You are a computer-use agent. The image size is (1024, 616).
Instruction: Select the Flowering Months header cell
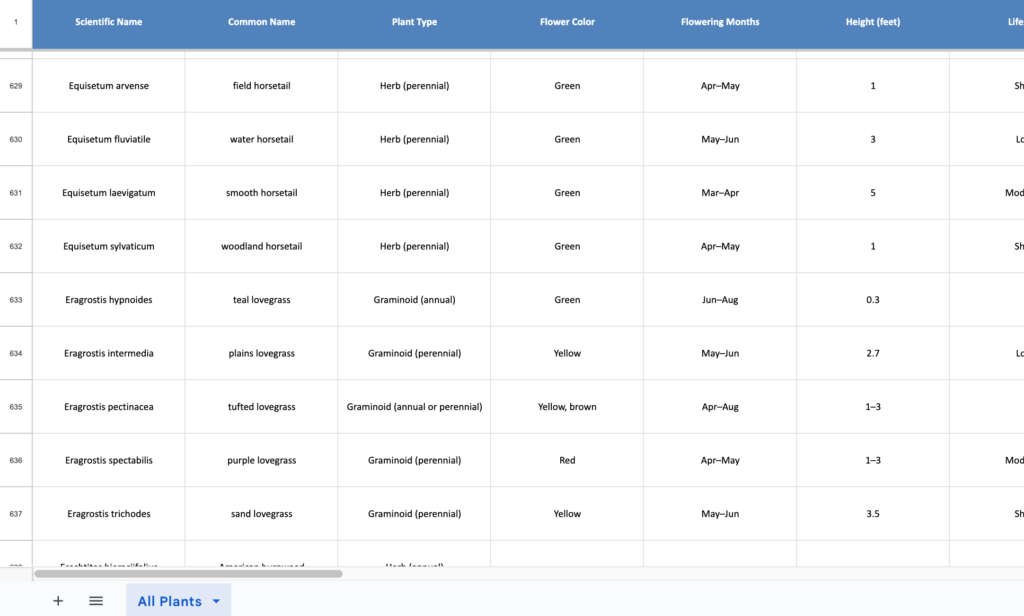click(x=720, y=22)
